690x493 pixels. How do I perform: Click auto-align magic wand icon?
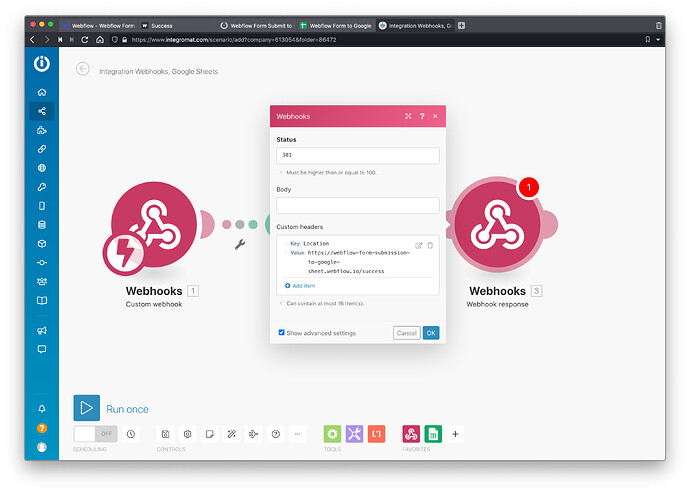231,434
